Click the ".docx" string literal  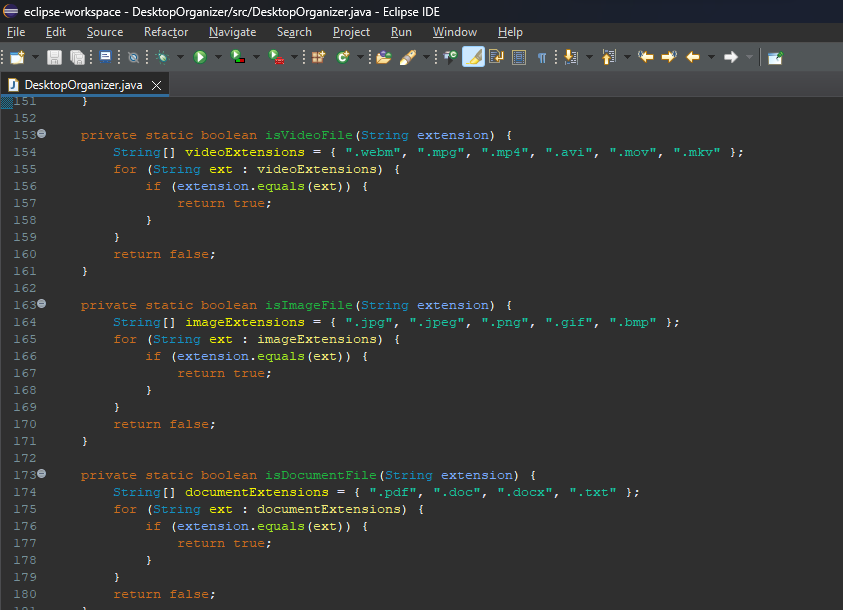(x=525, y=492)
